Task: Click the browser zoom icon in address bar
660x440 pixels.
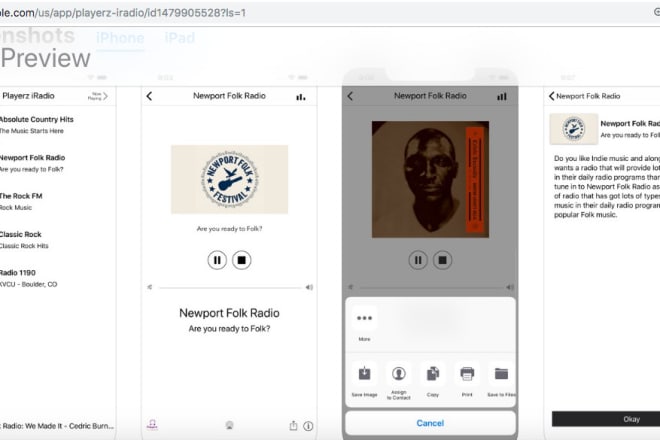Action: [x=657, y=12]
